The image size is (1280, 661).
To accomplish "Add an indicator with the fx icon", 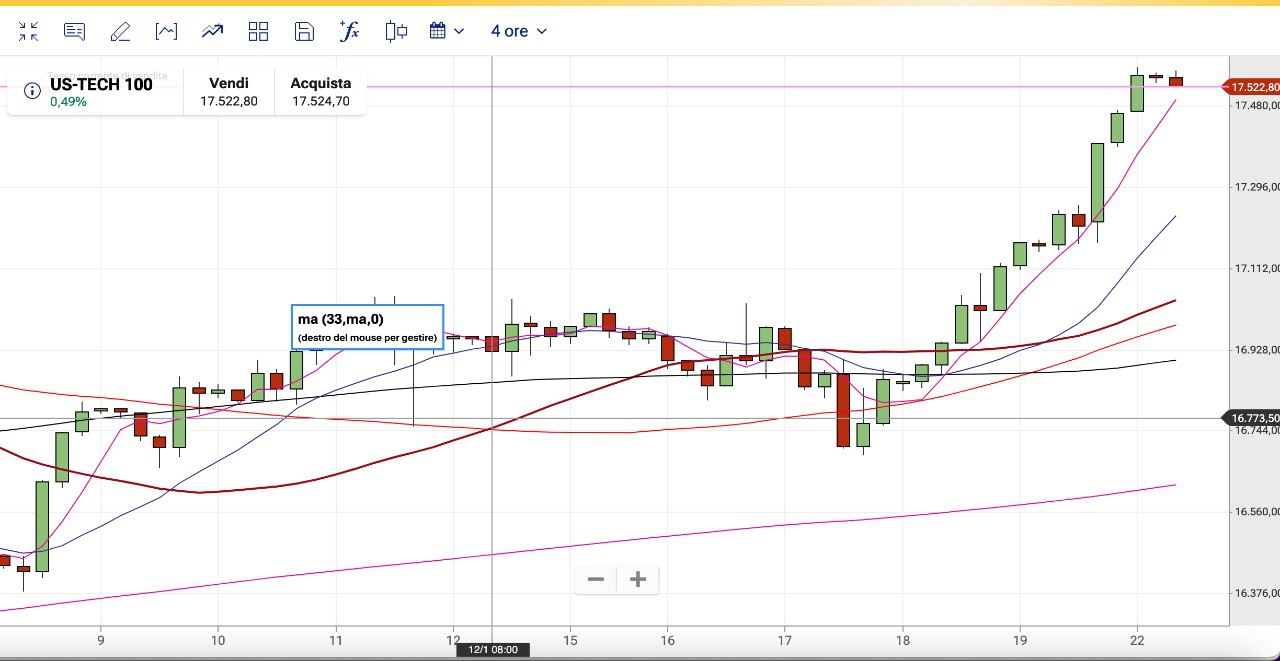I will click(349, 31).
